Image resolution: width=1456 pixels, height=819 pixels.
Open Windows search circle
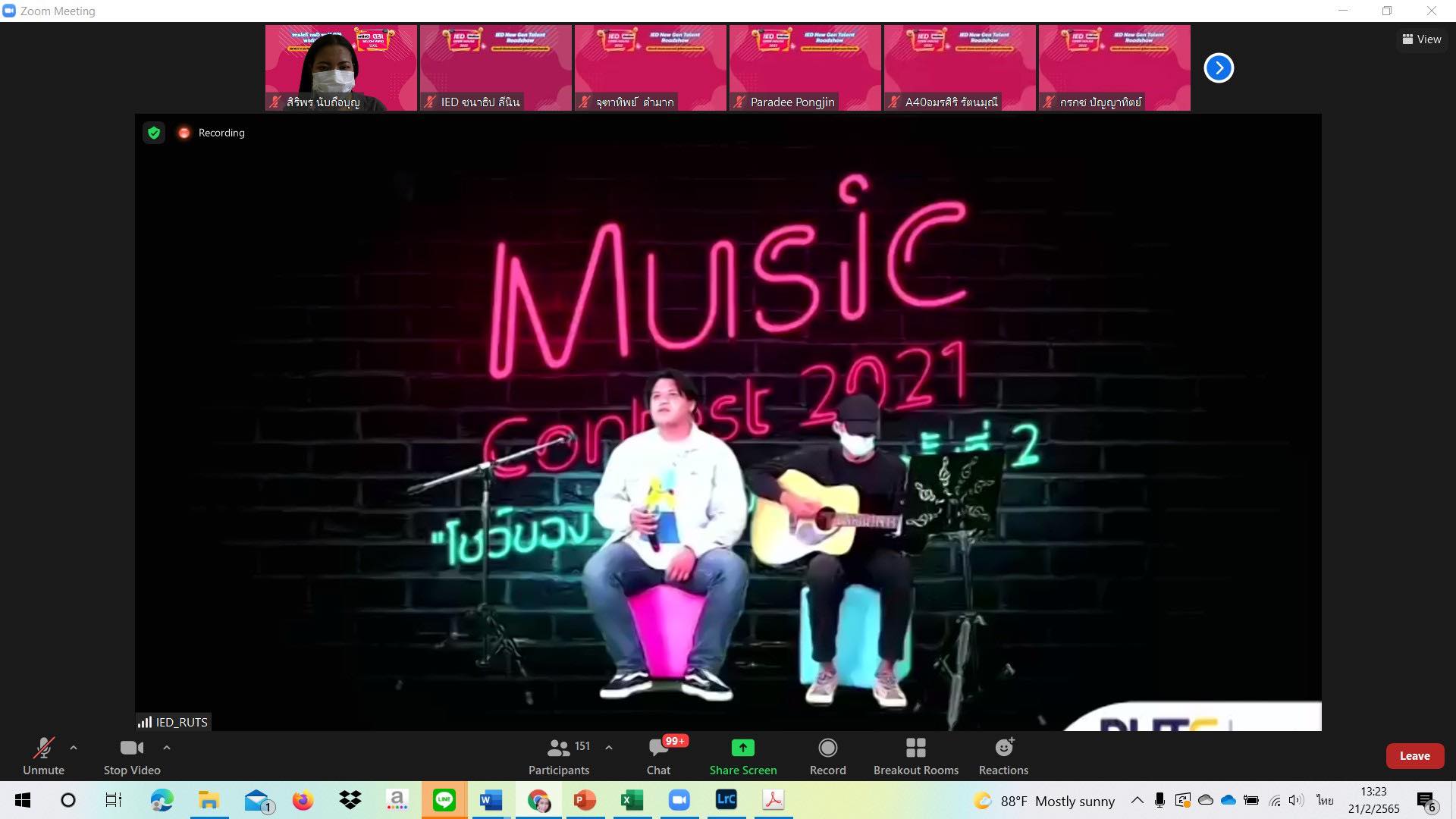click(x=68, y=800)
